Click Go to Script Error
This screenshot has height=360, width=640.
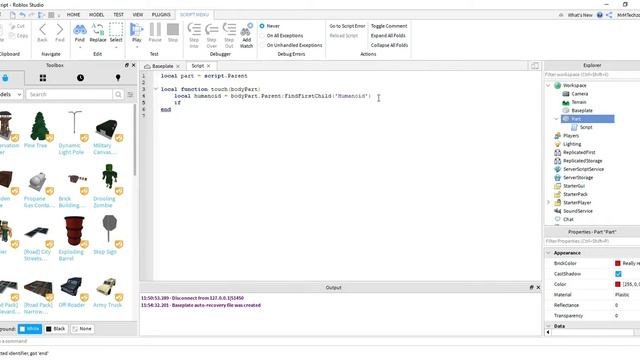pos(347,26)
